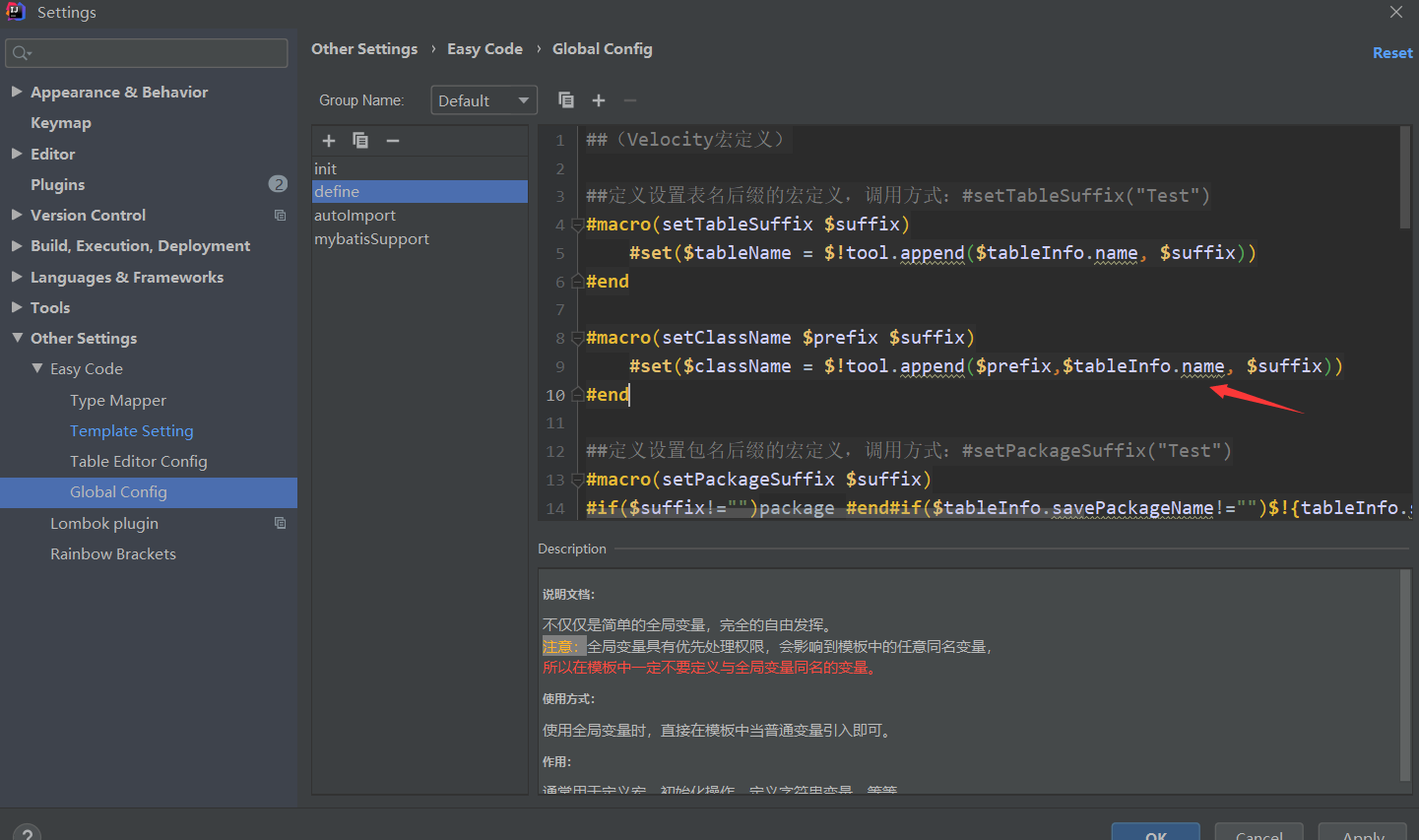Expand Build, Execution, Deployment arrow
The image size is (1419, 840).
[17, 245]
